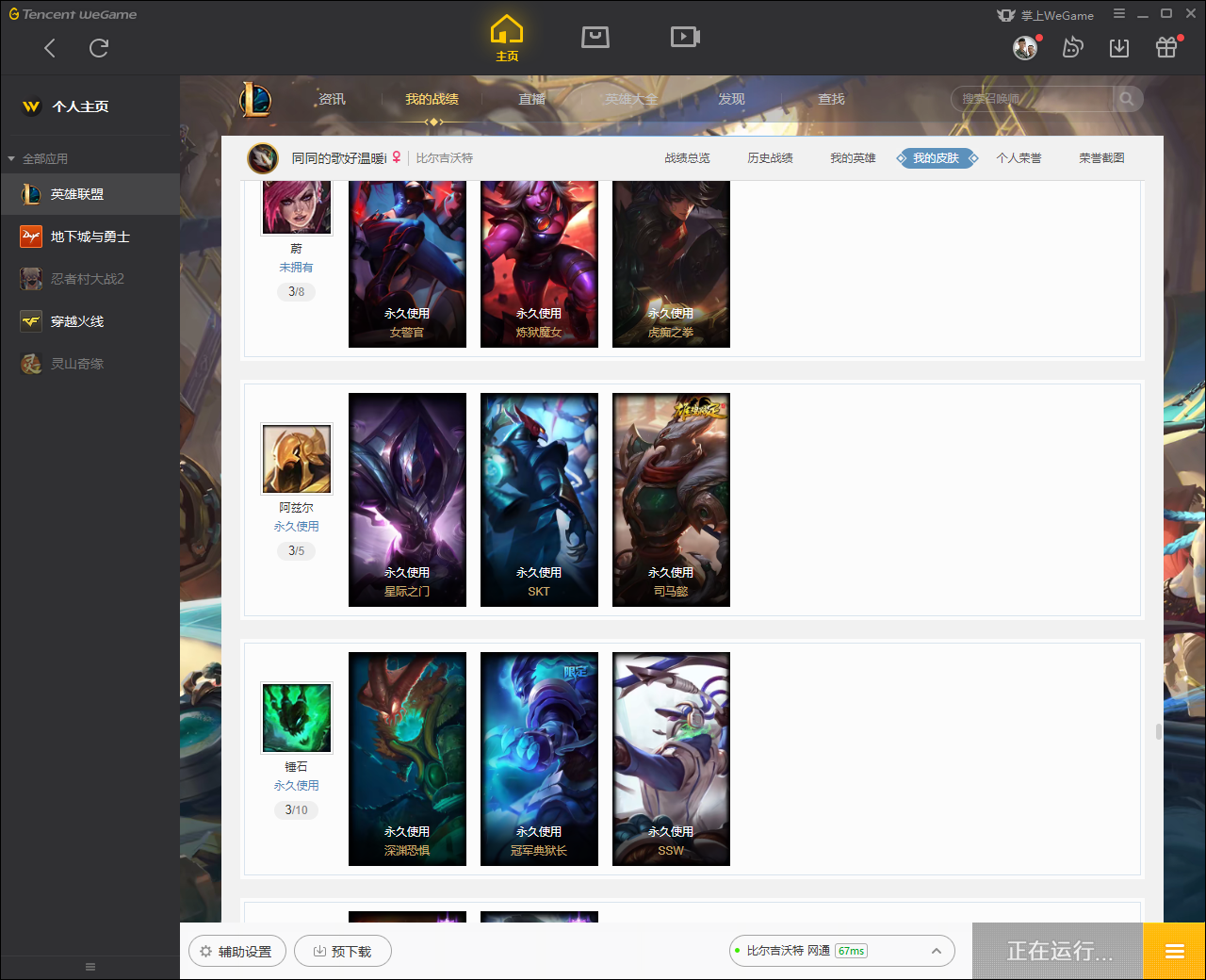Open the 冠军典狱长 skin card
The image size is (1206, 980).
point(539,759)
